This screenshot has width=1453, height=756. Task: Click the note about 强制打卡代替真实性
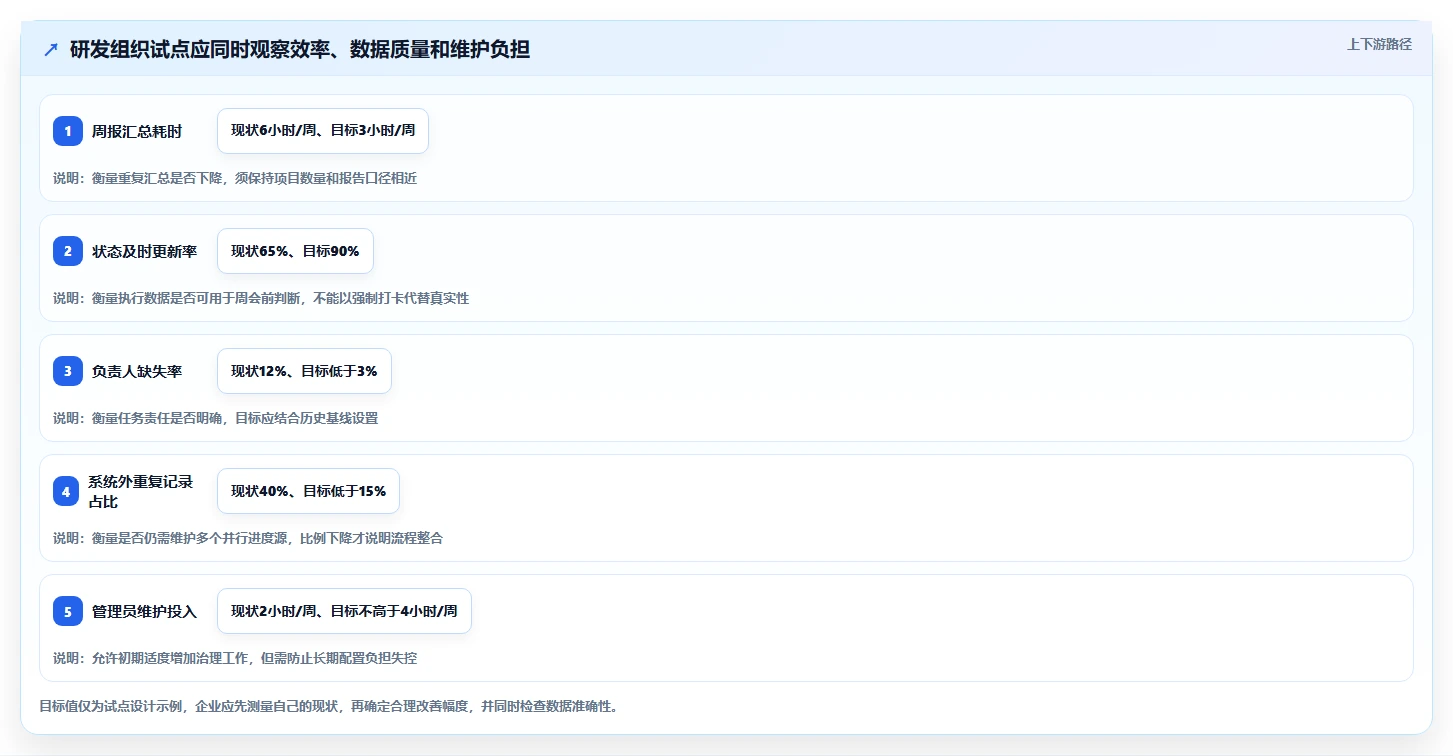(261, 298)
